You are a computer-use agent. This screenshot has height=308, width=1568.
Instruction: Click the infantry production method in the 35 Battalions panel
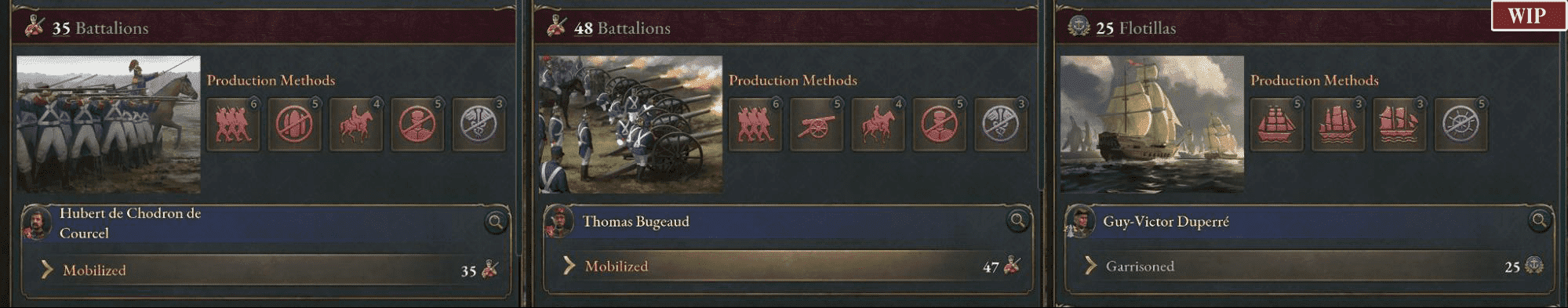point(233,124)
